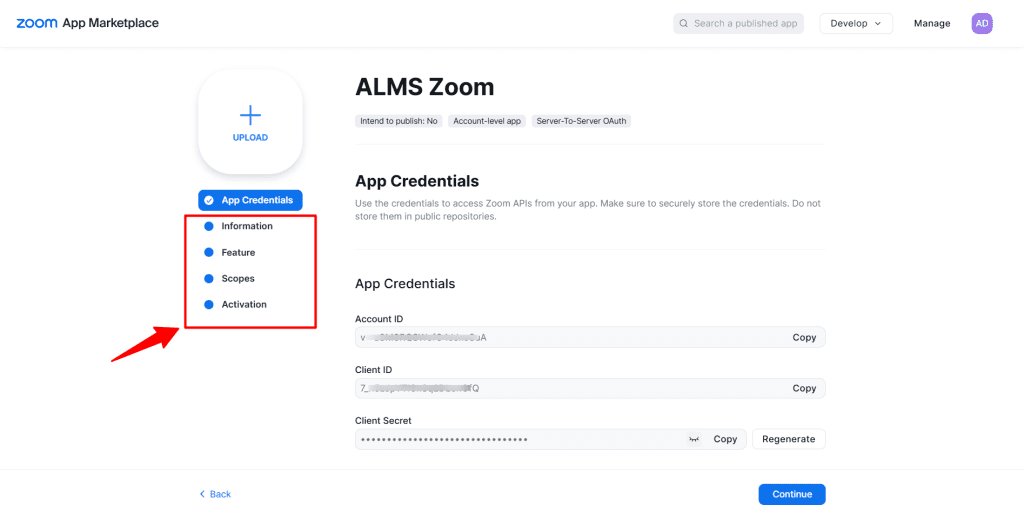
Task: Go to the Feature step
Action: 238,252
